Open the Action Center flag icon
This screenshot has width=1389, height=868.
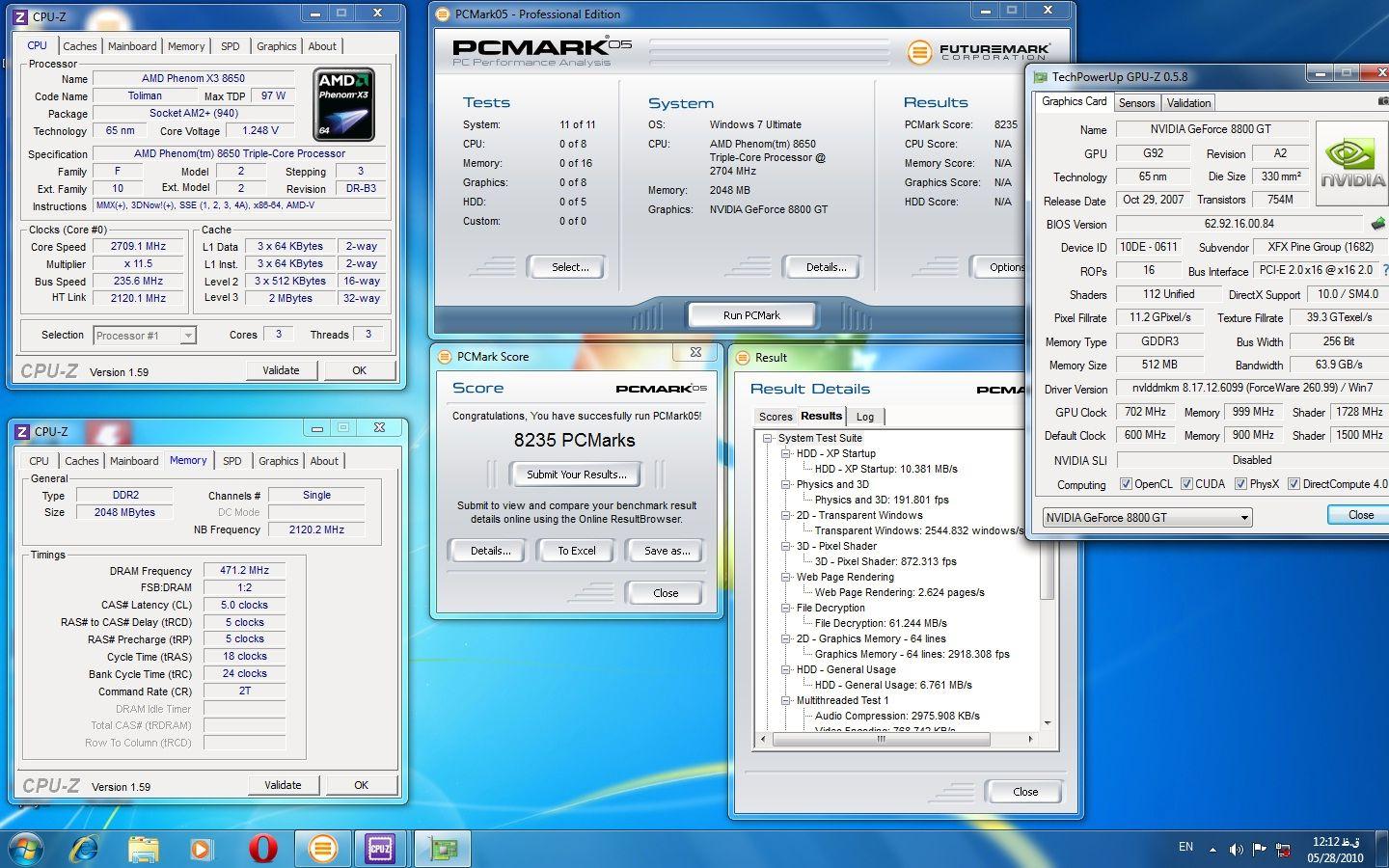1259,850
